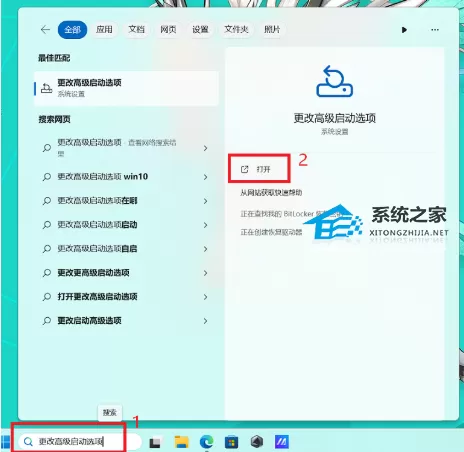
Task: Click search magnifier icon beside 自启 suggestion
Action: point(47,249)
